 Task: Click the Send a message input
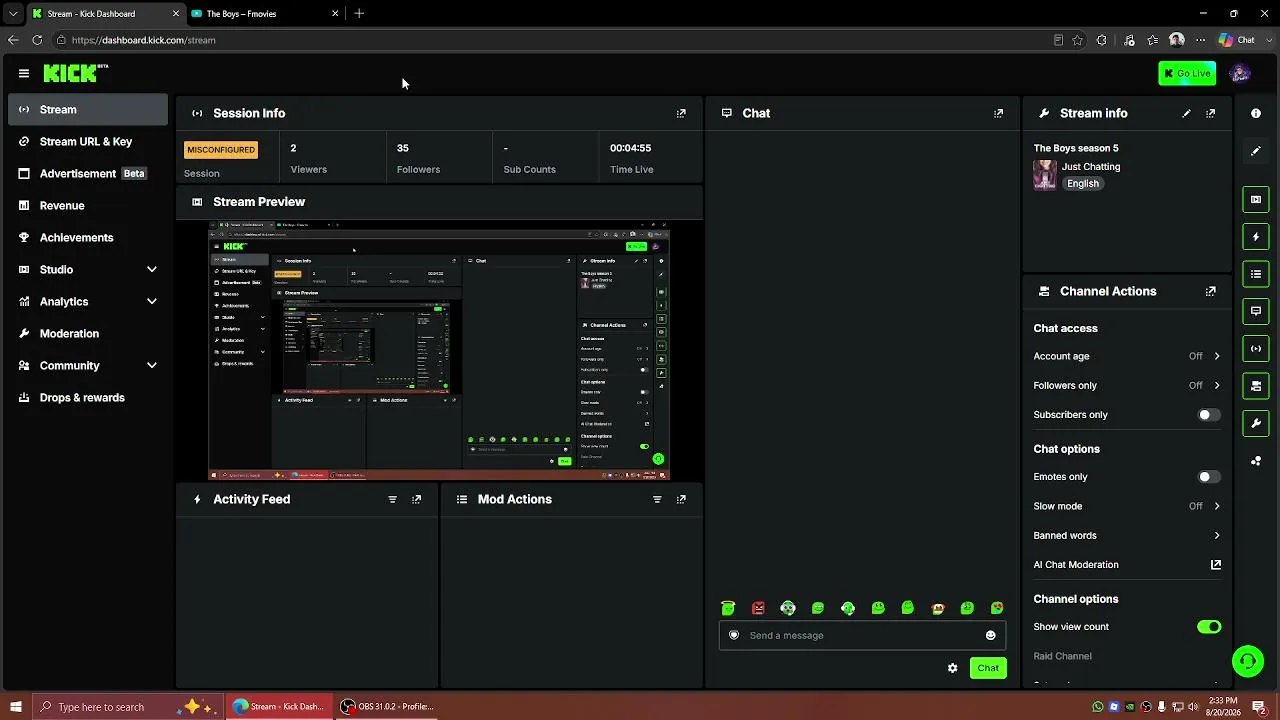point(862,635)
